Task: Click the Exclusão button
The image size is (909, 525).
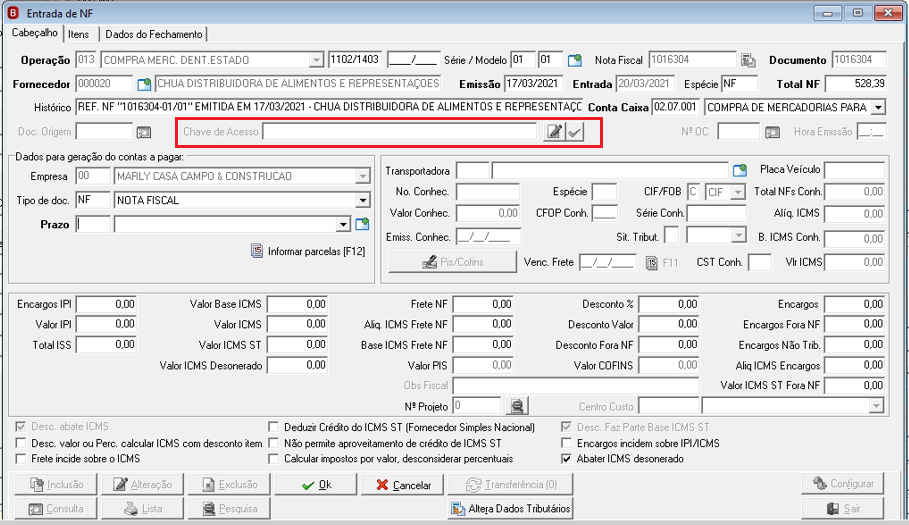Action: [229, 484]
